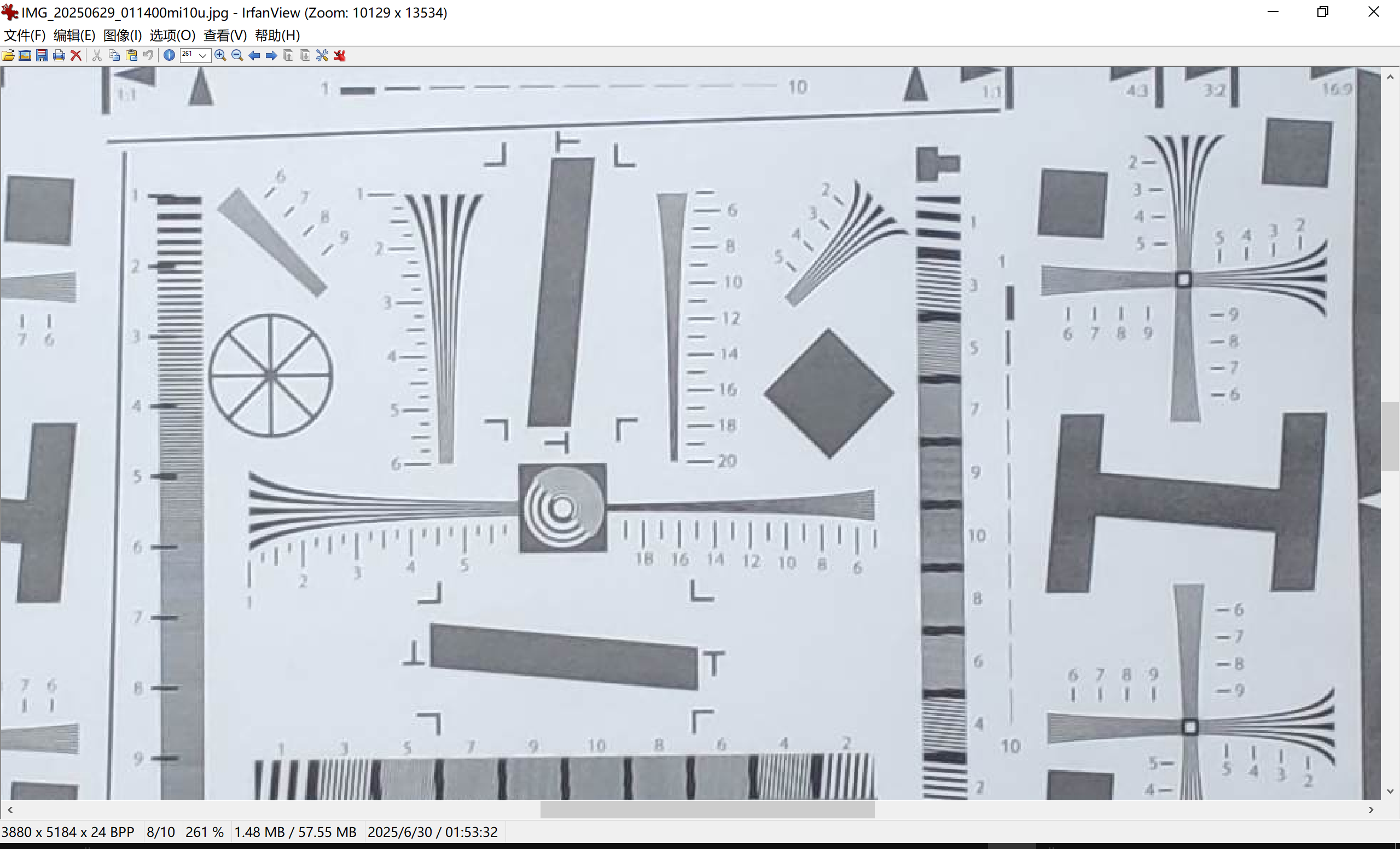This screenshot has width=1400, height=849.
Task: Open the 文件(F) menu
Action: pos(25,35)
